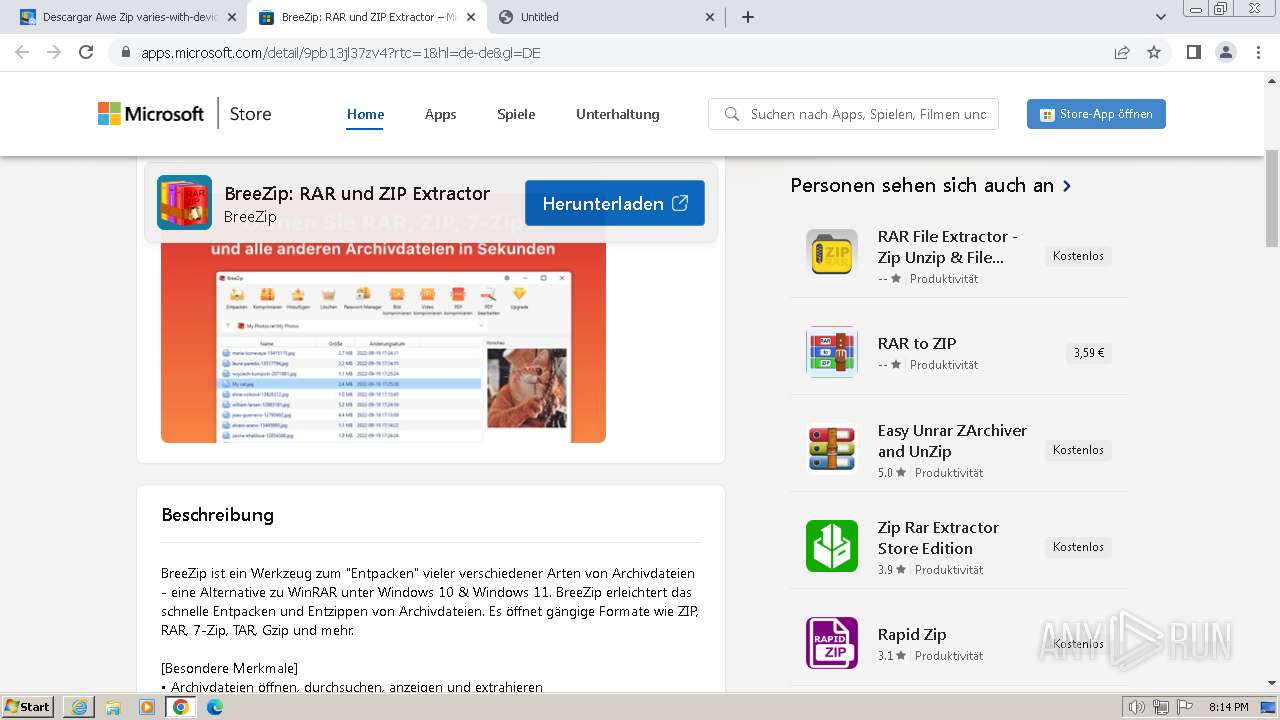Click Kostenlos tag for Easy Unrar ZArchiver
The width and height of the screenshot is (1280, 720).
[1078, 450]
